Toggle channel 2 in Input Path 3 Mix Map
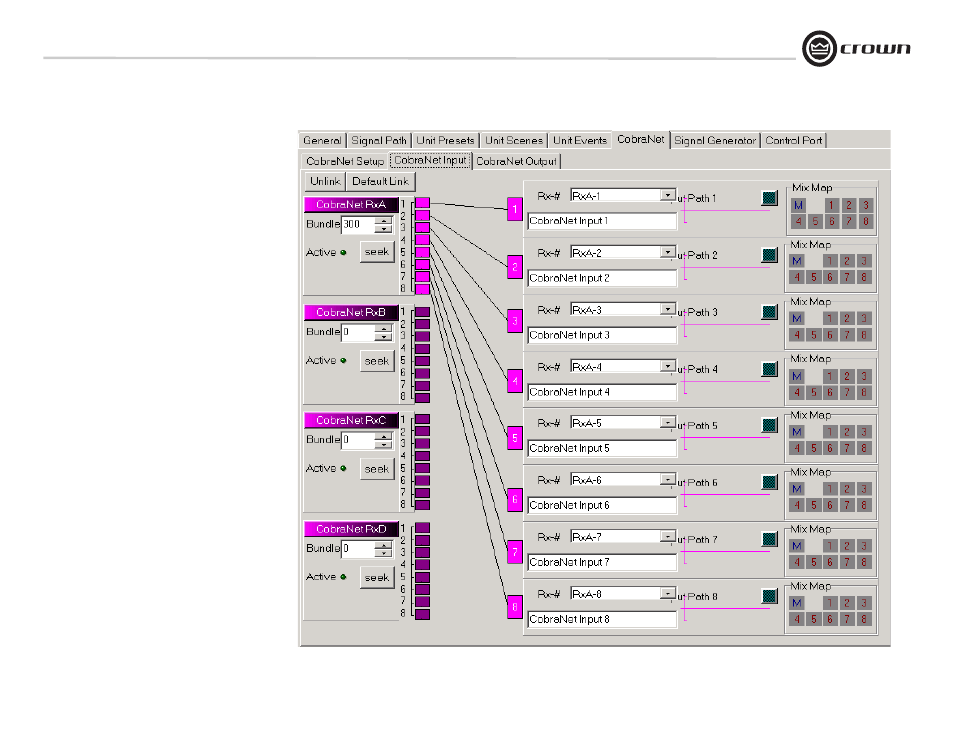The height and width of the screenshot is (737, 954). coord(847,318)
